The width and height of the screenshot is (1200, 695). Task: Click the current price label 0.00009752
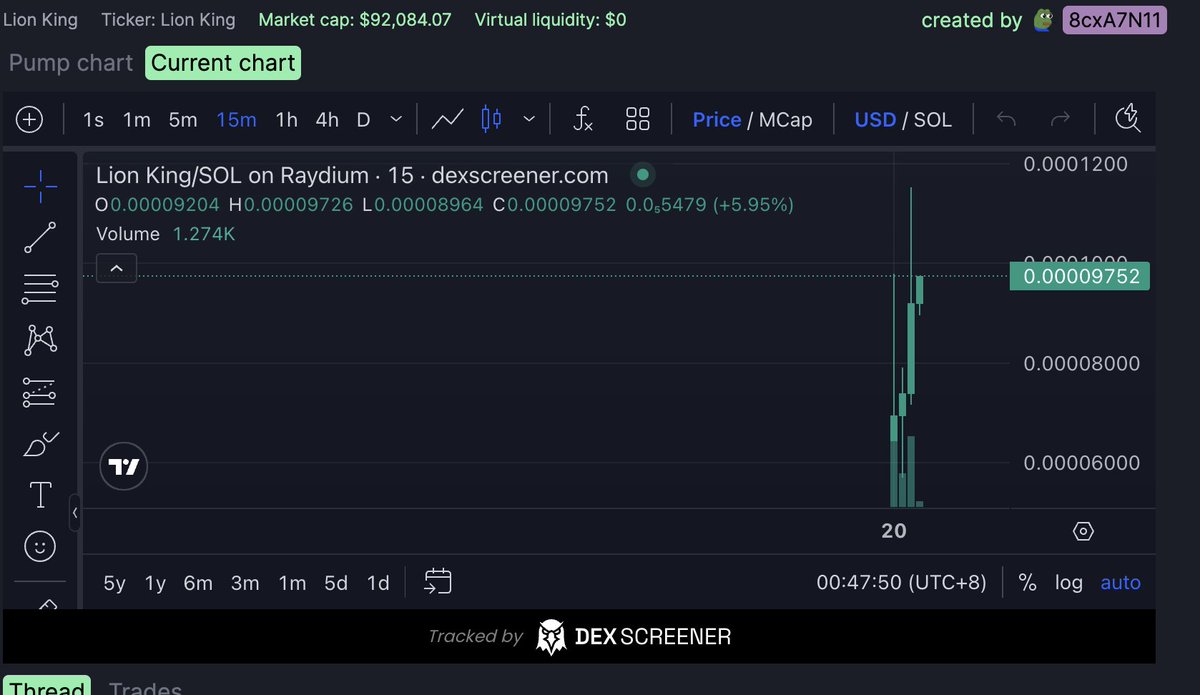click(x=1080, y=276)
